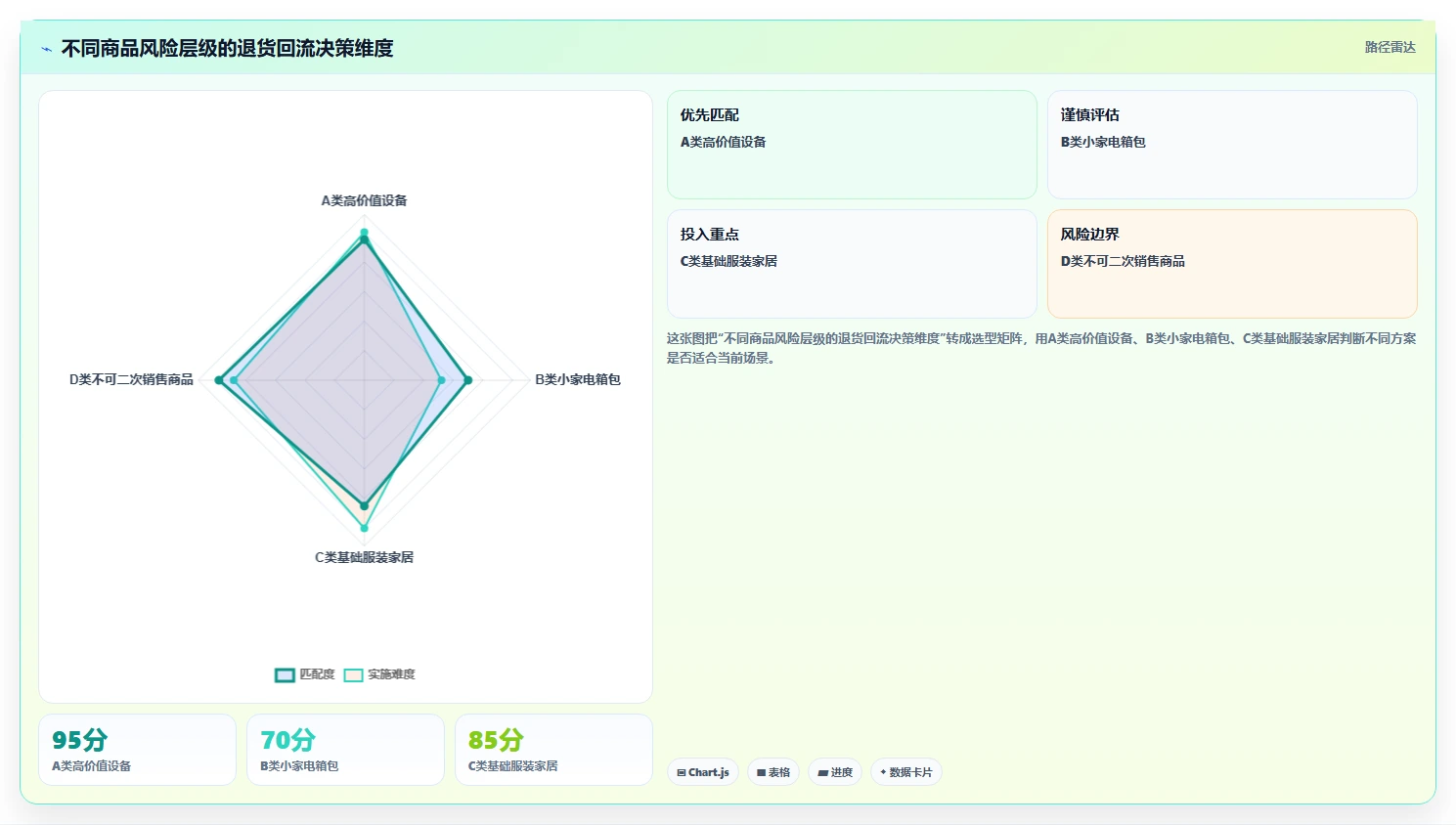The height and width of the screenshot is (825, 1456).
Task: Click D类不可二次销售商品 text in 风险边界 card
Action: click(x=1123, y=261)
